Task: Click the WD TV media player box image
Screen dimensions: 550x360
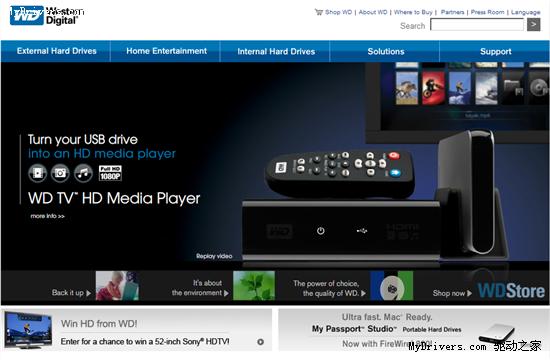Action: pyautogui.click(x=341, y=232)
